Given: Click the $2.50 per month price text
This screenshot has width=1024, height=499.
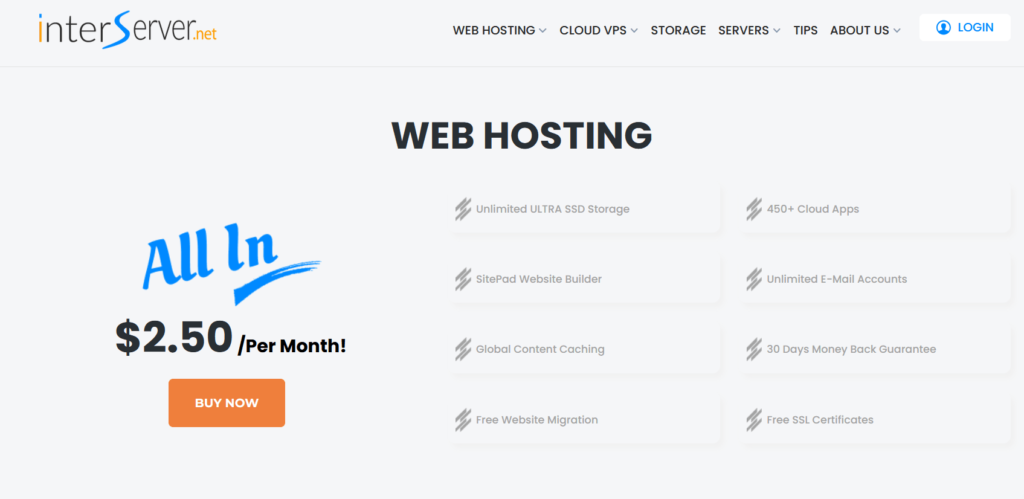Looking at the screenshot, I should (x=230, y=339).
